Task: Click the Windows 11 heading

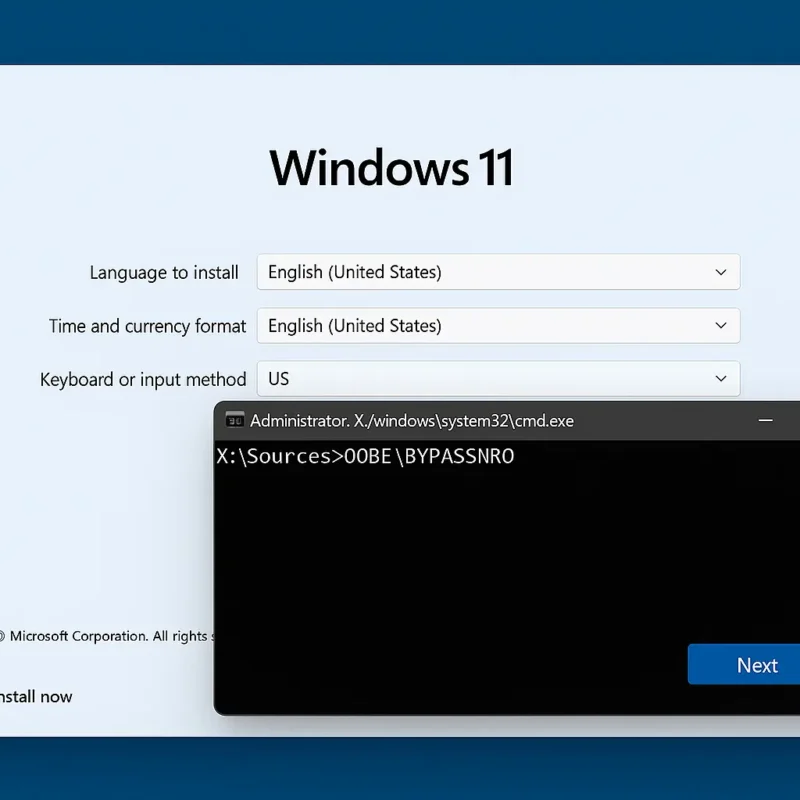Action: pos(392,168)
